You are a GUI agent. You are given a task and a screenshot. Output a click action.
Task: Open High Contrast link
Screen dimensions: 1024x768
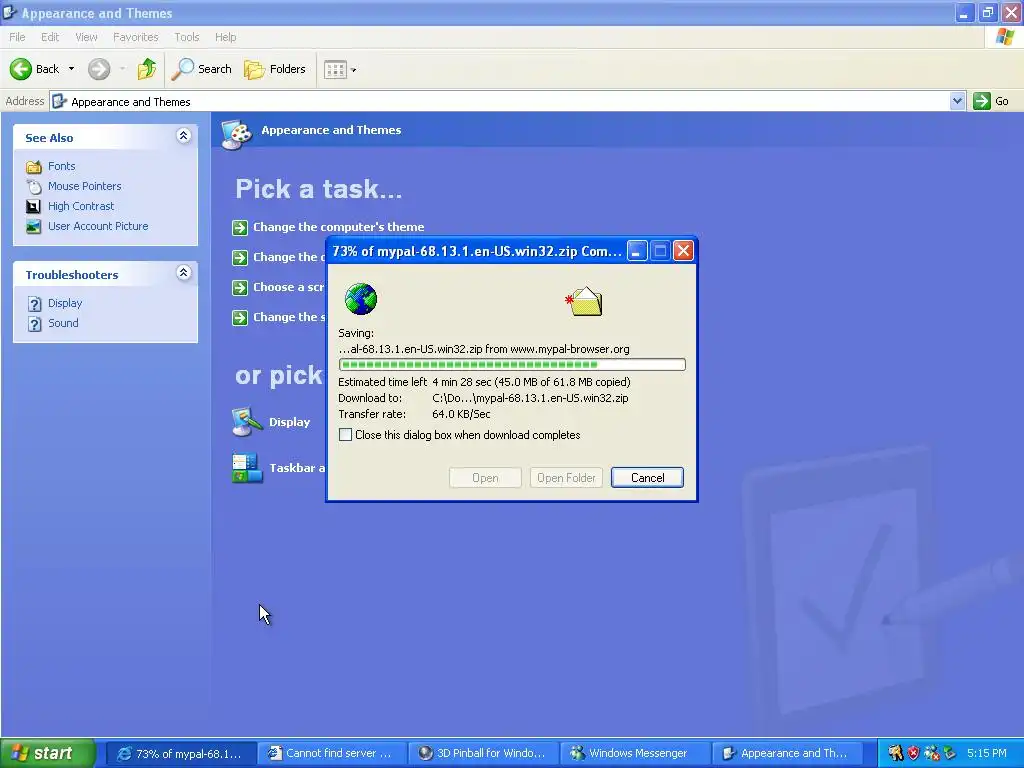point(81,206)
